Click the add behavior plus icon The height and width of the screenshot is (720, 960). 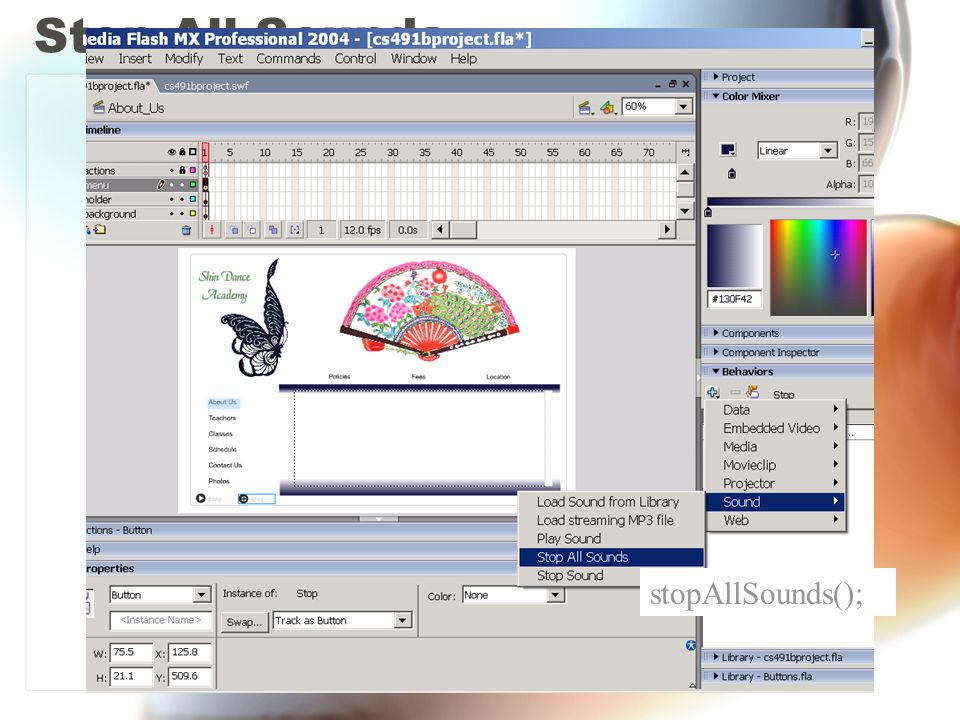[713, 392]
